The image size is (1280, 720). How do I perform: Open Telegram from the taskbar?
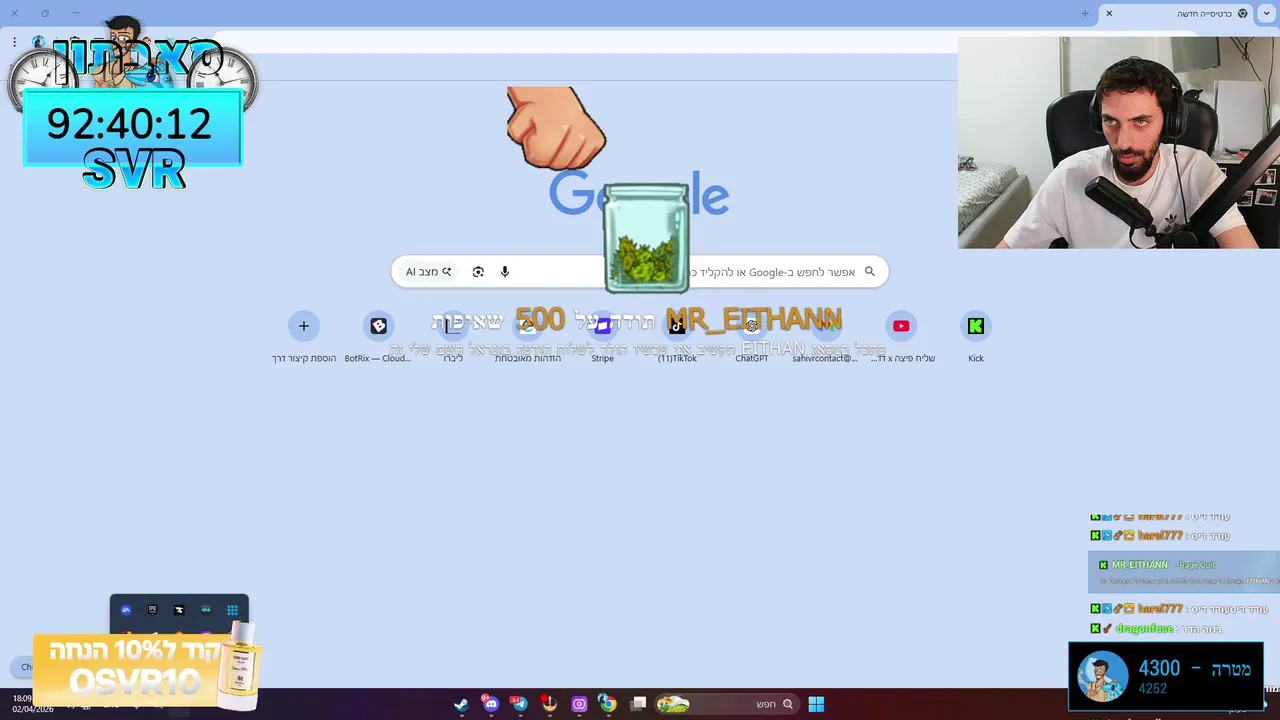click(519, 704)
